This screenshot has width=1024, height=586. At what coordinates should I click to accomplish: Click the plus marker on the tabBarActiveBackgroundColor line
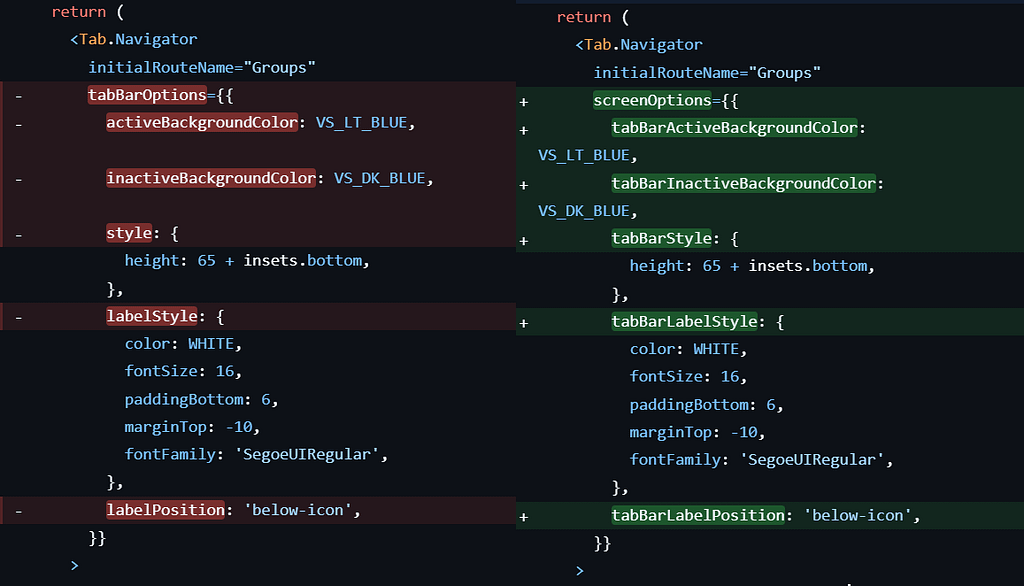click(x=524, y=129)
